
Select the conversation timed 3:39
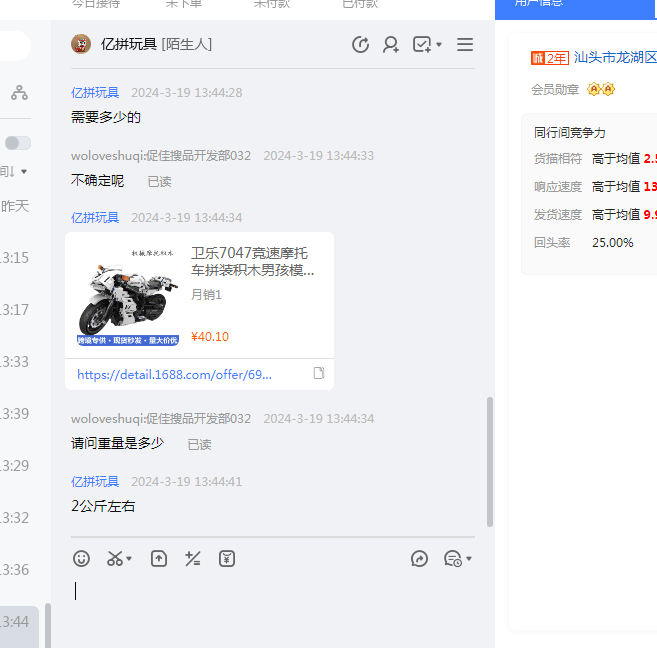[x=19, y=413]
